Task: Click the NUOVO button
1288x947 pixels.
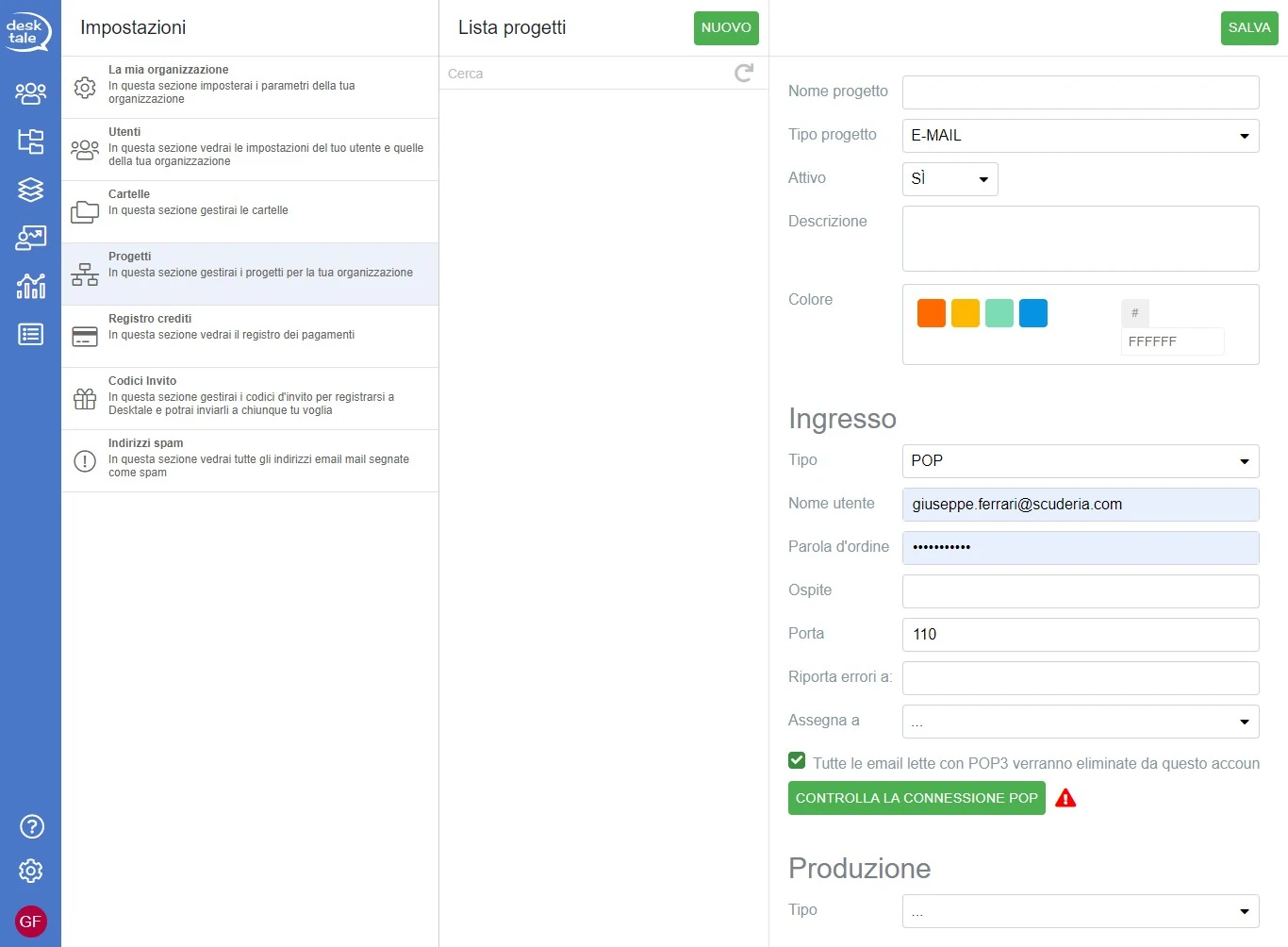Action: pos(726,28)
